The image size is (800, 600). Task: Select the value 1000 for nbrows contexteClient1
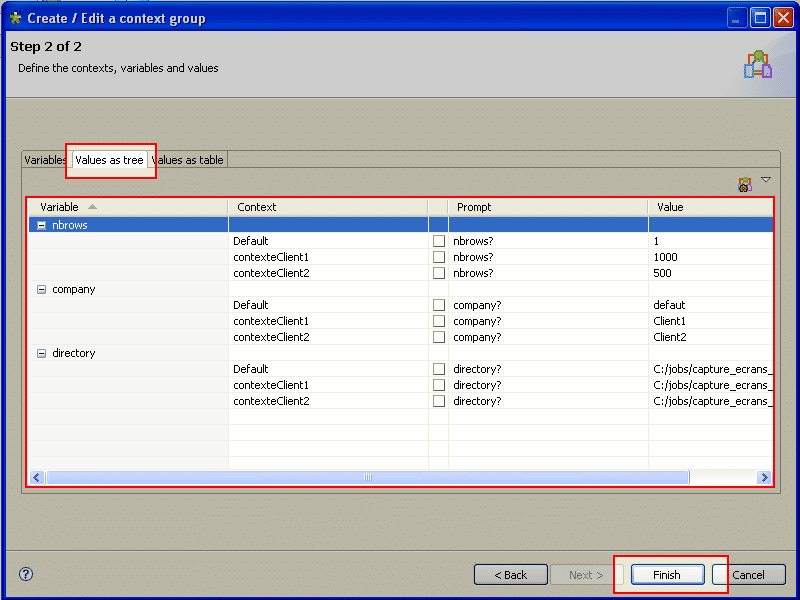click(665, 257)
